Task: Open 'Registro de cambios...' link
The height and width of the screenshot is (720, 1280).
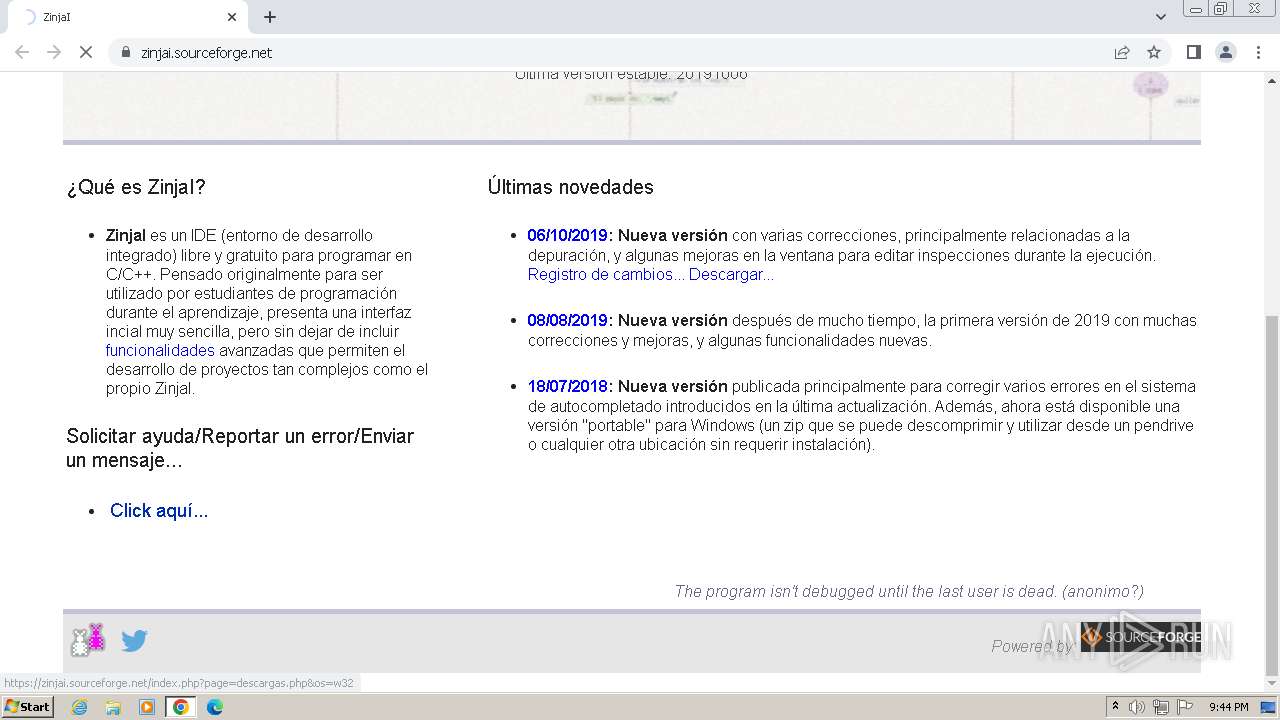Action: (x=606, y=274)
